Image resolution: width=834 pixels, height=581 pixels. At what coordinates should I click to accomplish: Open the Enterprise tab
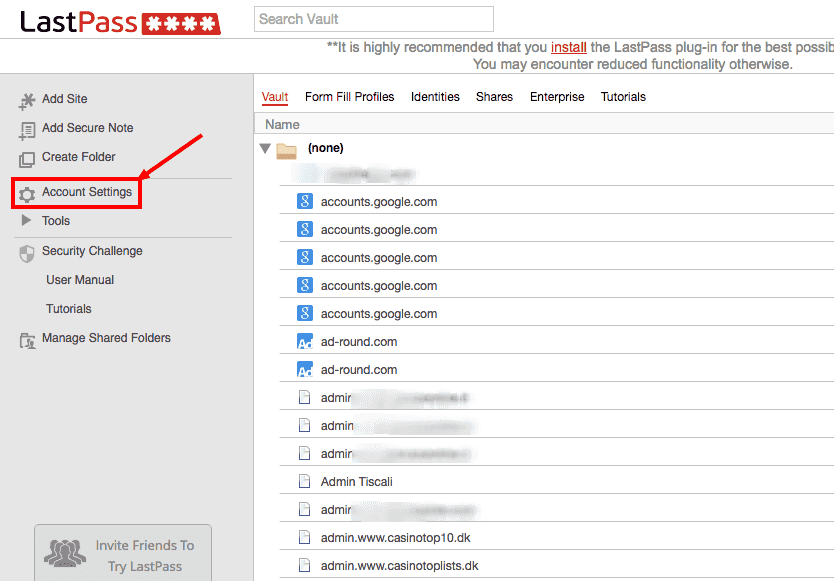click(x=557, y=97)
